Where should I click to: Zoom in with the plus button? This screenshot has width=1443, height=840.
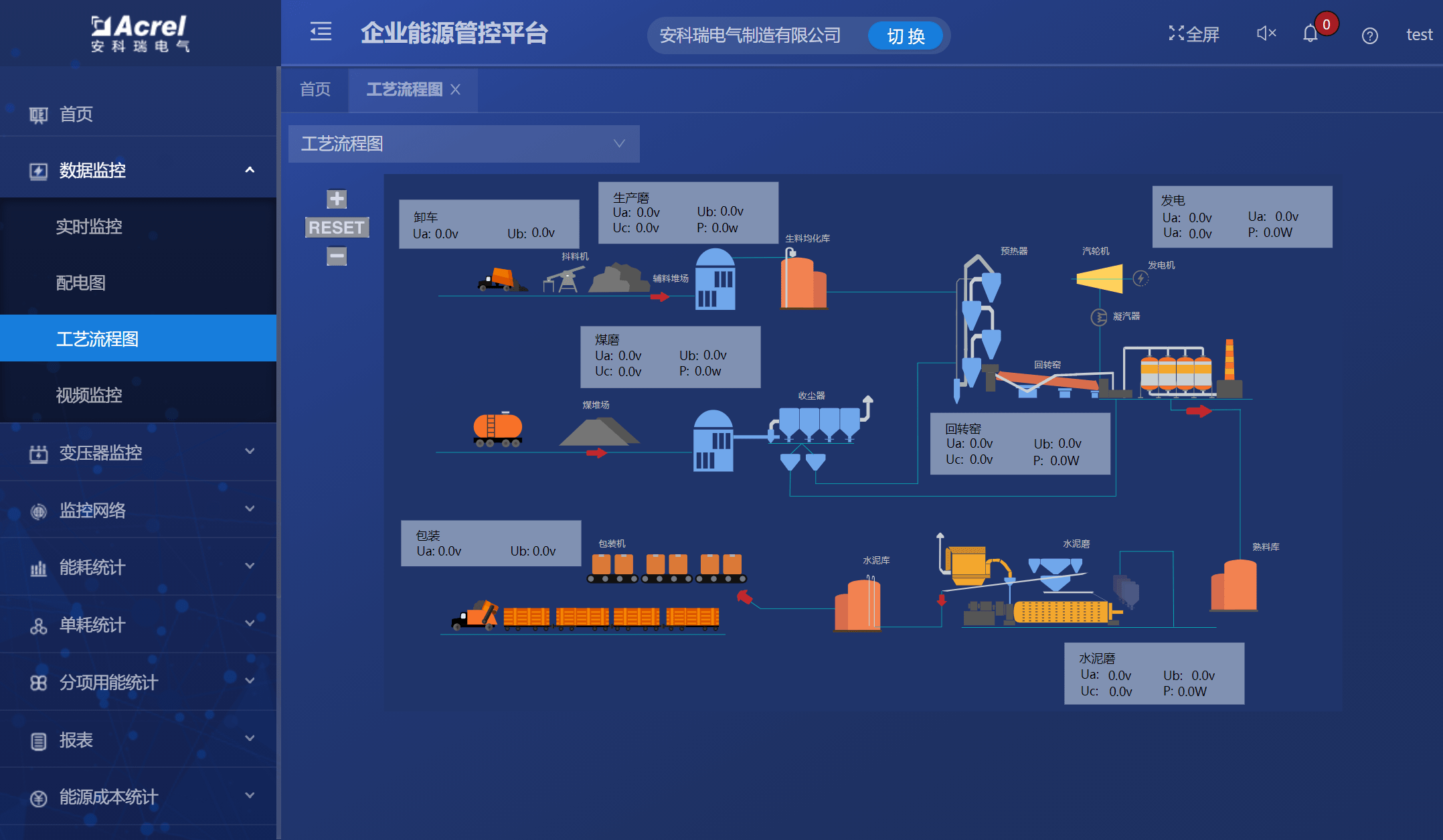point(337,199)
